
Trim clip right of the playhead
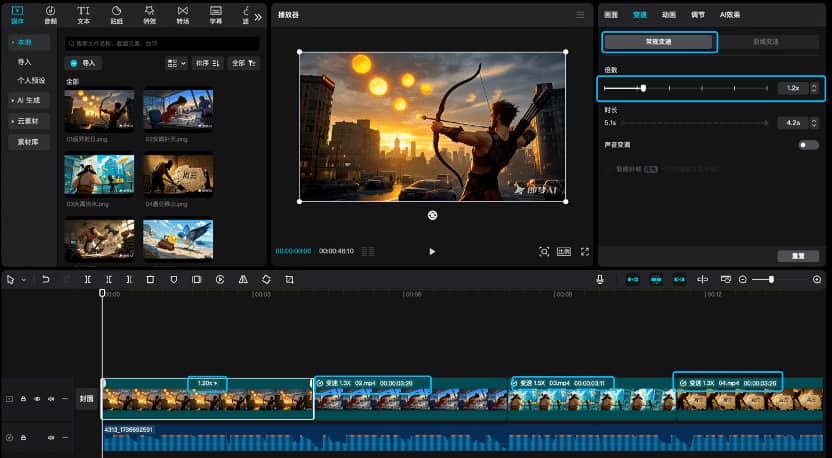[128, 280]
